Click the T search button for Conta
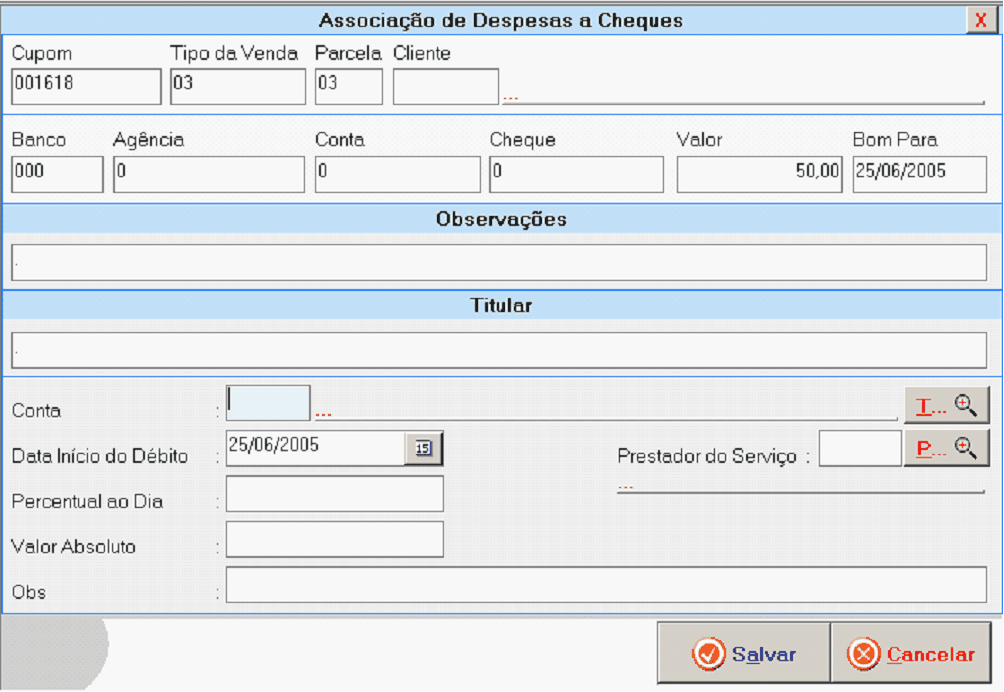1004x692 pixels. (946, 405)
